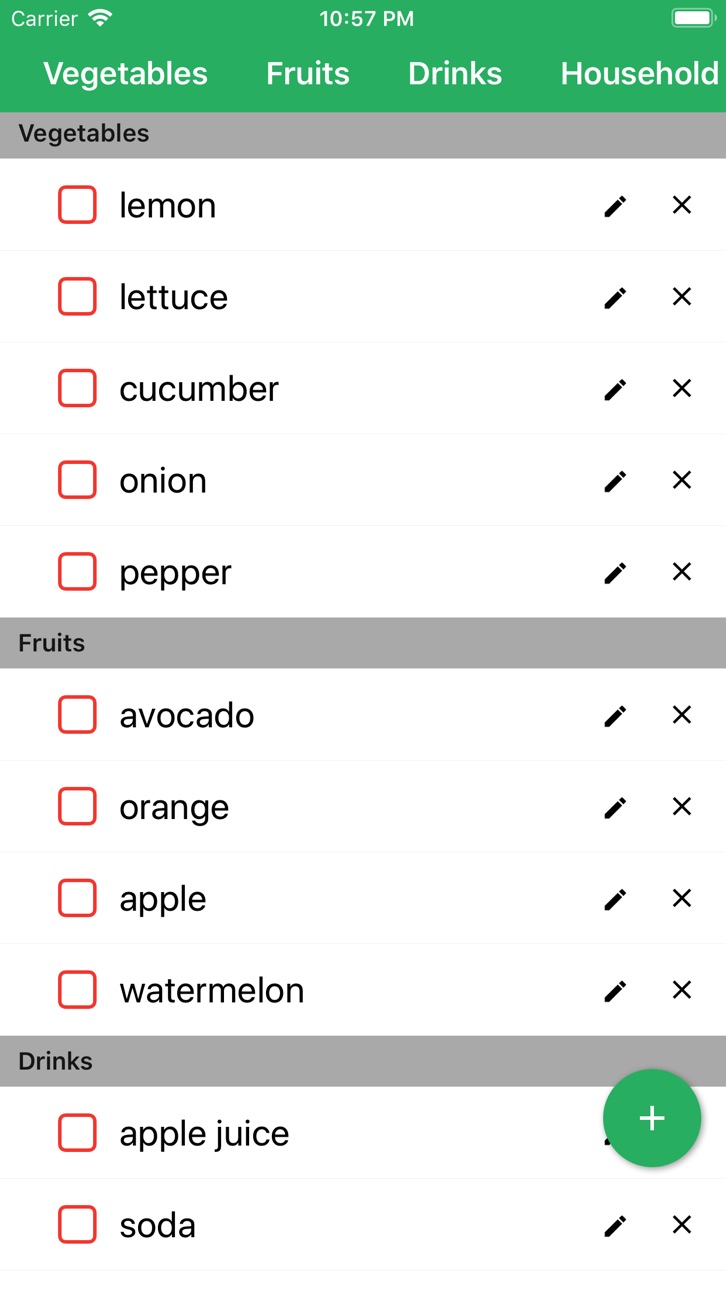The height and width of the screenshot is (1290, 726).
Task: Switch to the Fruits tab
Action: [308, 73]
